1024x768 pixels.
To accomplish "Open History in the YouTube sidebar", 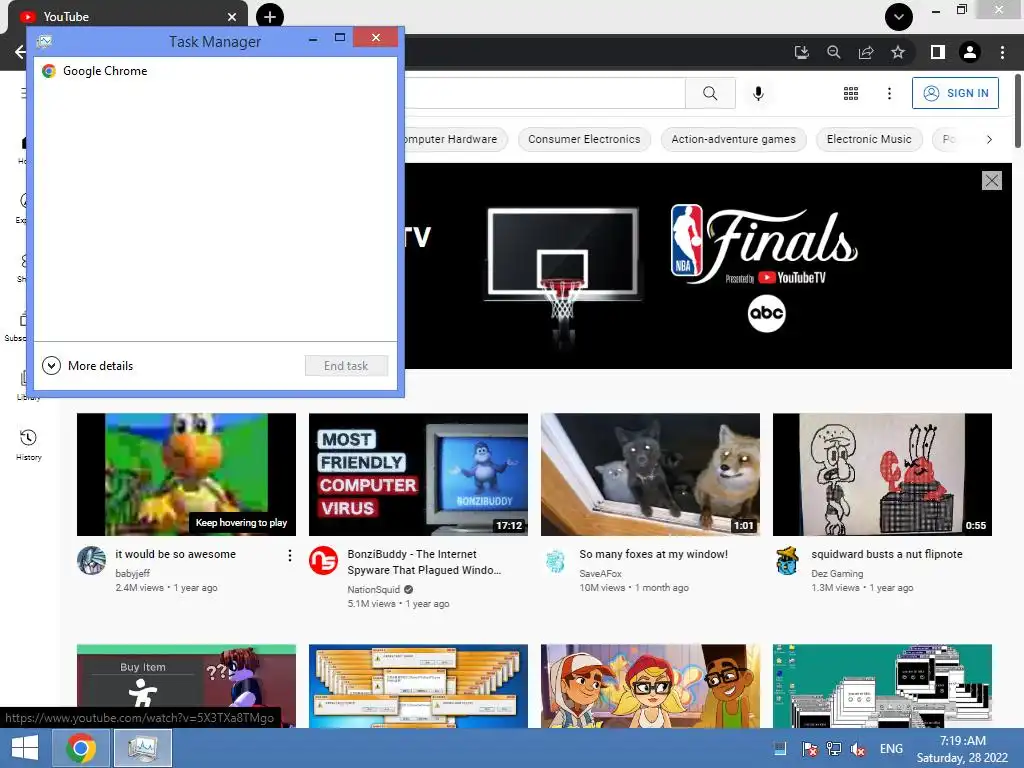I will [28, 444].
